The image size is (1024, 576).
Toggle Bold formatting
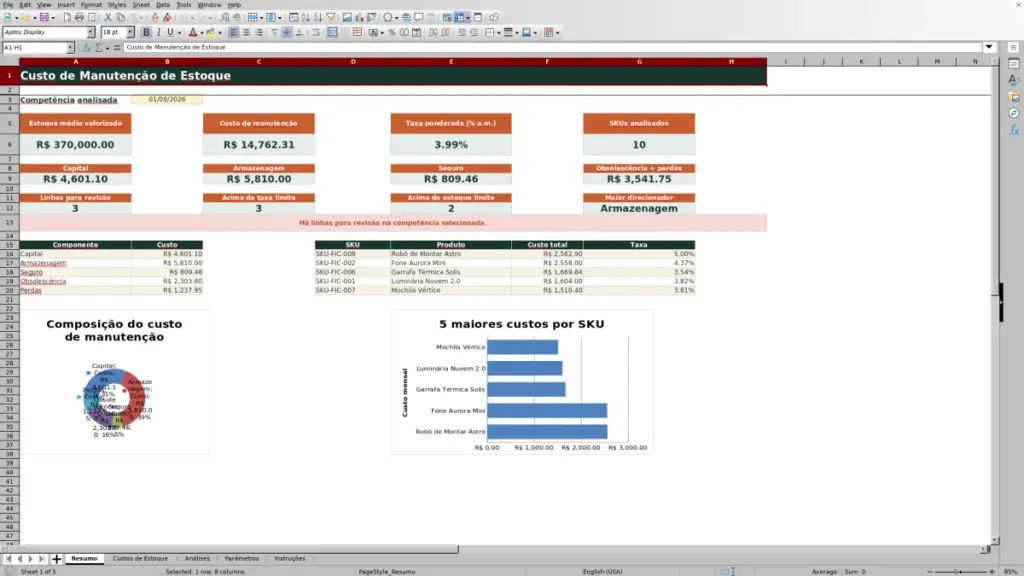pos(146,33)
